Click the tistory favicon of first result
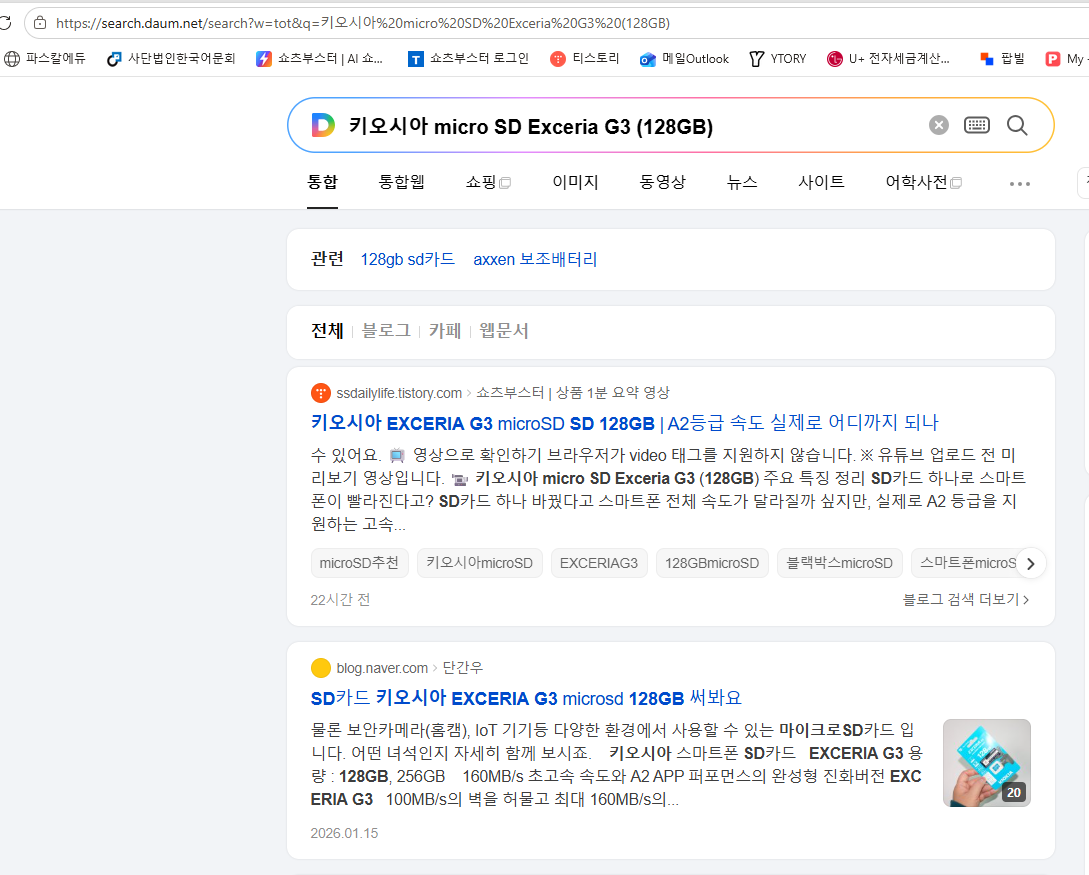 click(x=320, y=393)
